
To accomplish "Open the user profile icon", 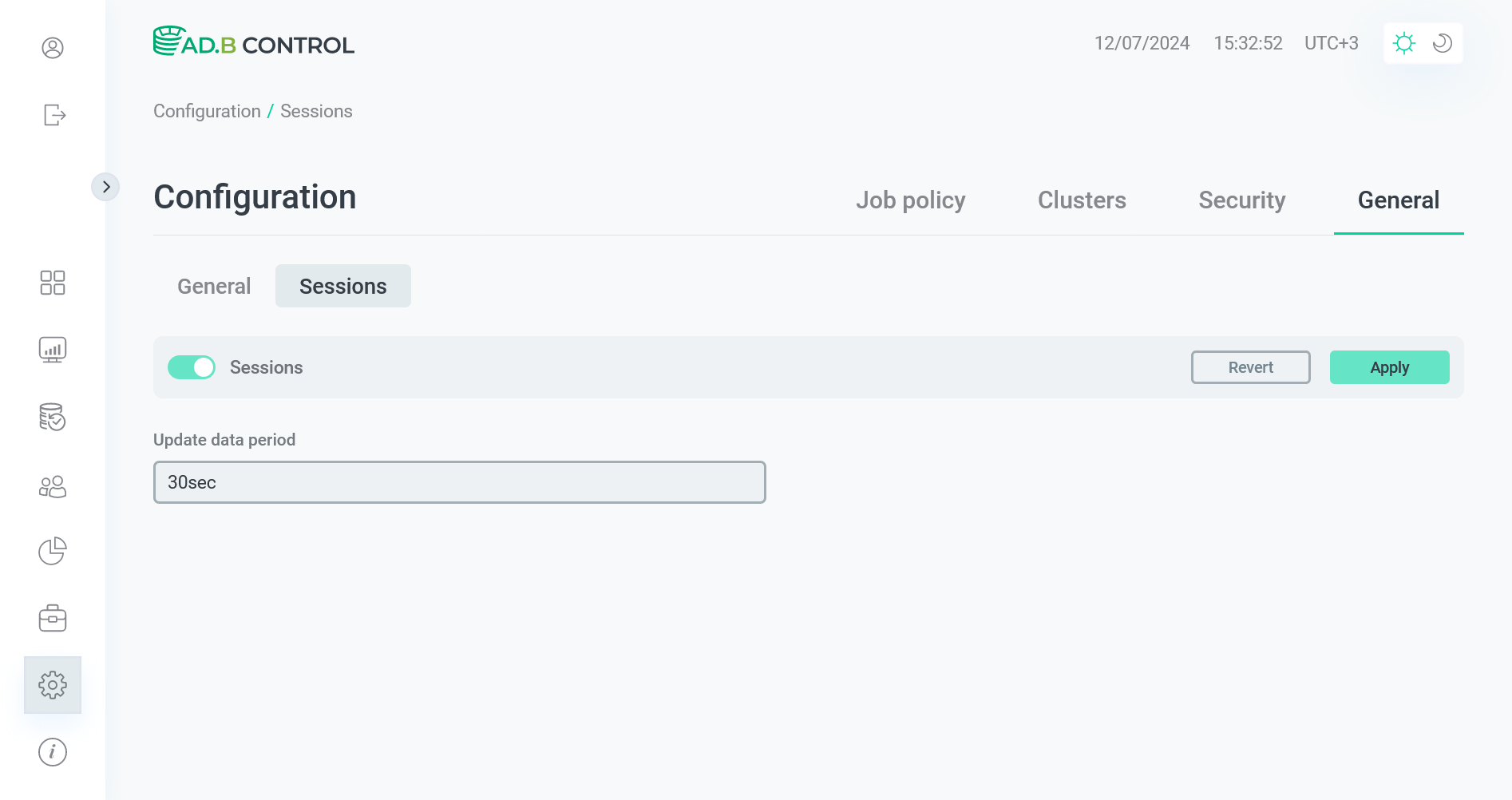I will 53,48.
